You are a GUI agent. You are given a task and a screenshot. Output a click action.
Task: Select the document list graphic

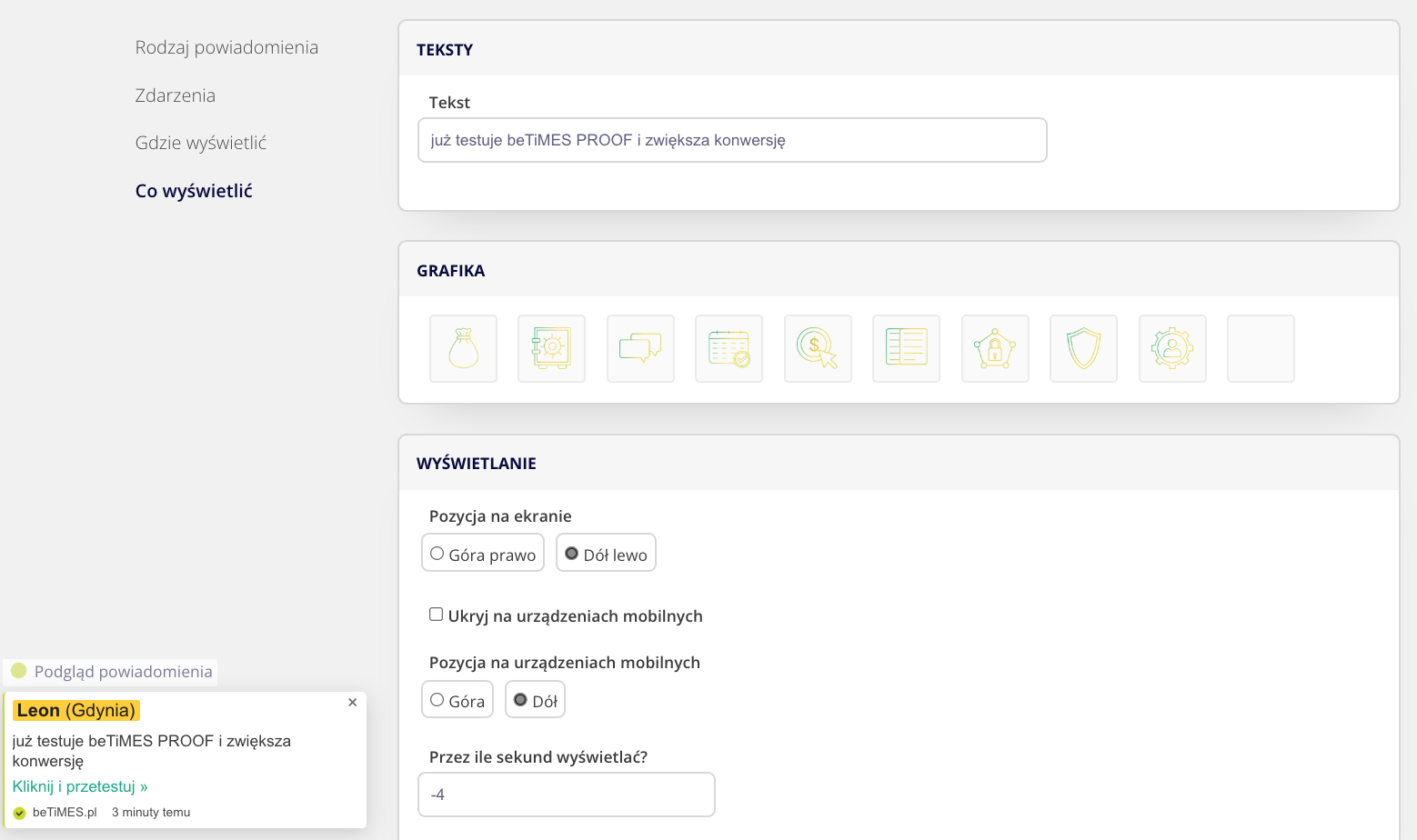906,349
